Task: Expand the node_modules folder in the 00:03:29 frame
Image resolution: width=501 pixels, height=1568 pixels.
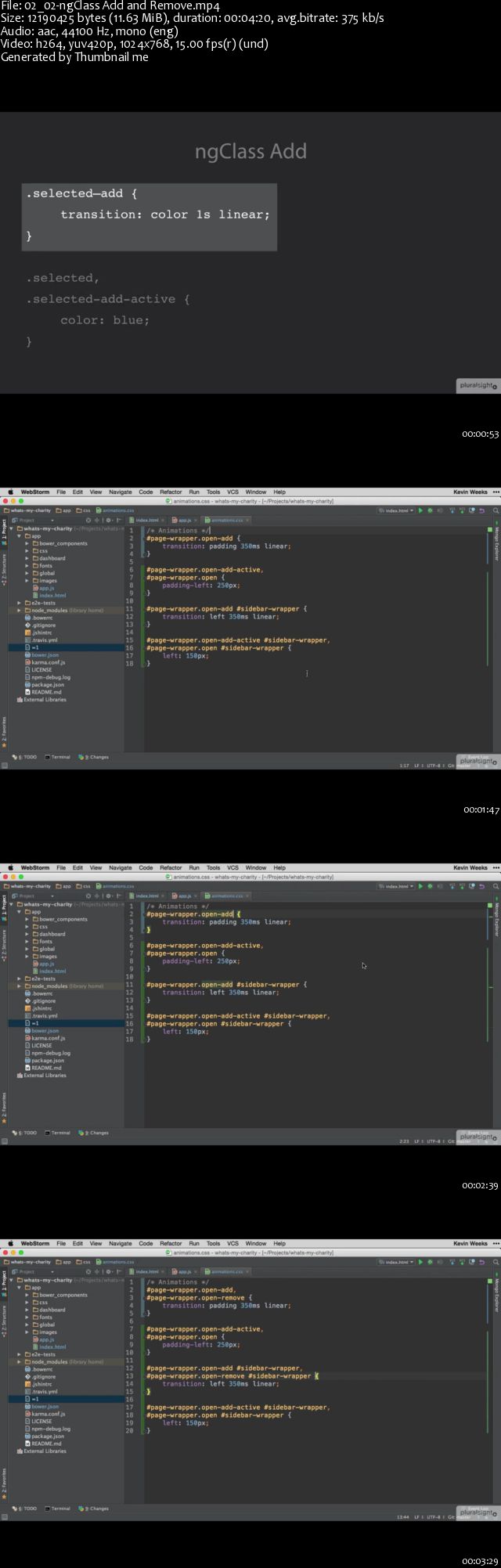Action: [x=20, y=1361]
